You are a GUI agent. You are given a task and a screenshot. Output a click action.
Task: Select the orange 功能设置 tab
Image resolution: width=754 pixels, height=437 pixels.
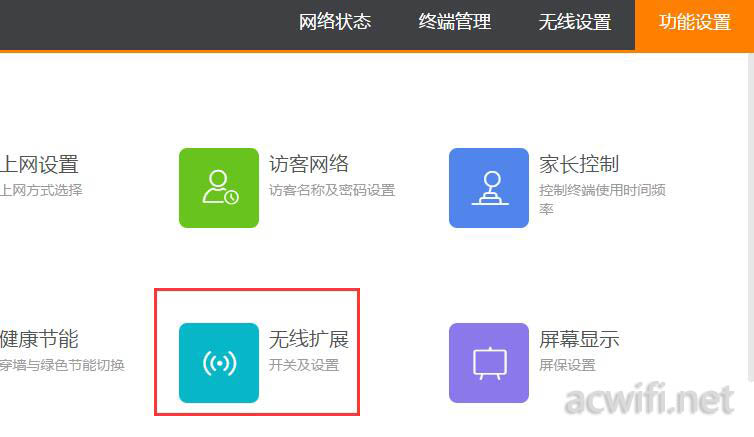[694, 25]
